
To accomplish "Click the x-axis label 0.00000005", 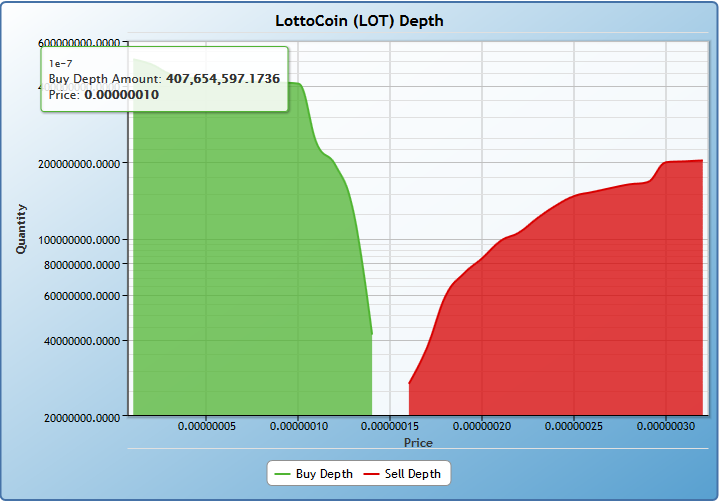I will pos(206,426).
